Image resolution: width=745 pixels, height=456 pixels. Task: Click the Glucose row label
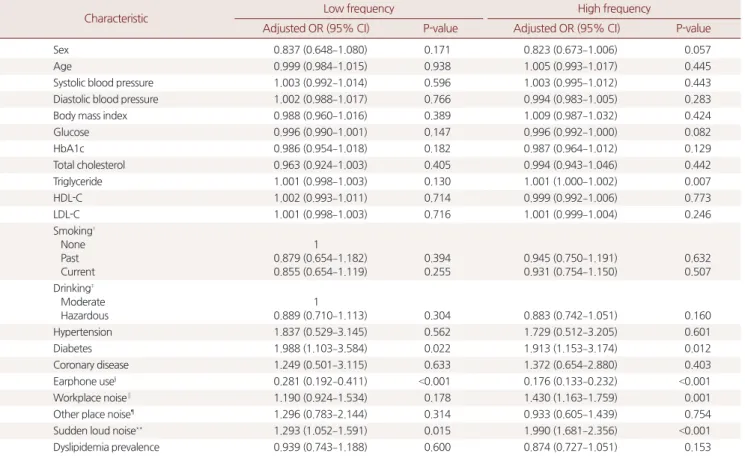click(71, 132)
